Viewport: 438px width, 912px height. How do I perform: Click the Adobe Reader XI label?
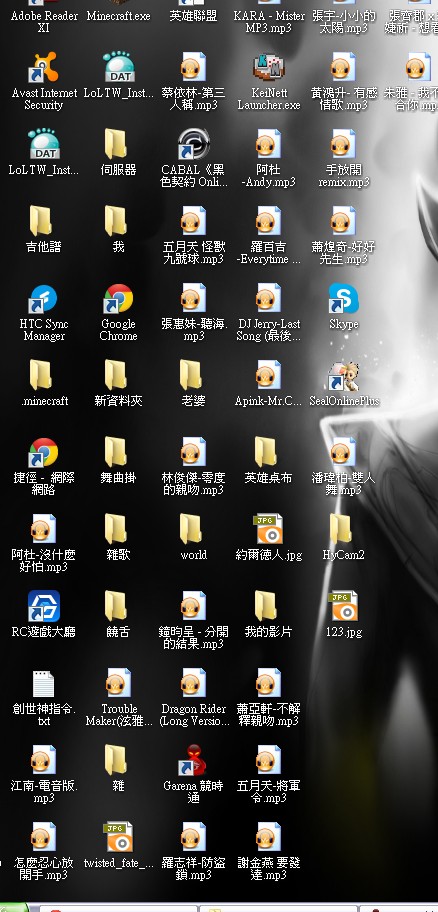(x=44, y=22)
